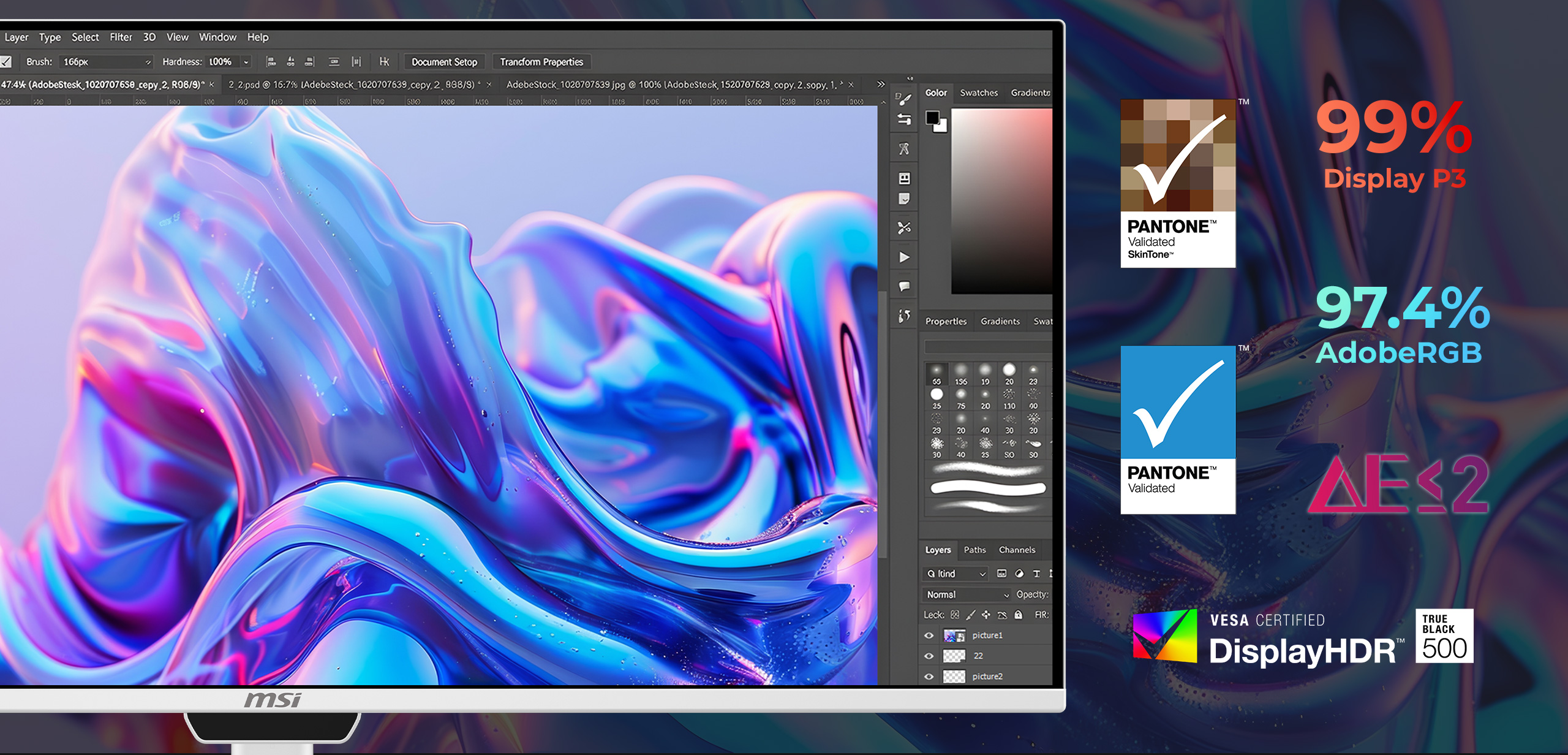This screenshot has width=1568, height=755.
Task: Open the Hardness 100% dropdown
Action: click(x=246, y=62)
